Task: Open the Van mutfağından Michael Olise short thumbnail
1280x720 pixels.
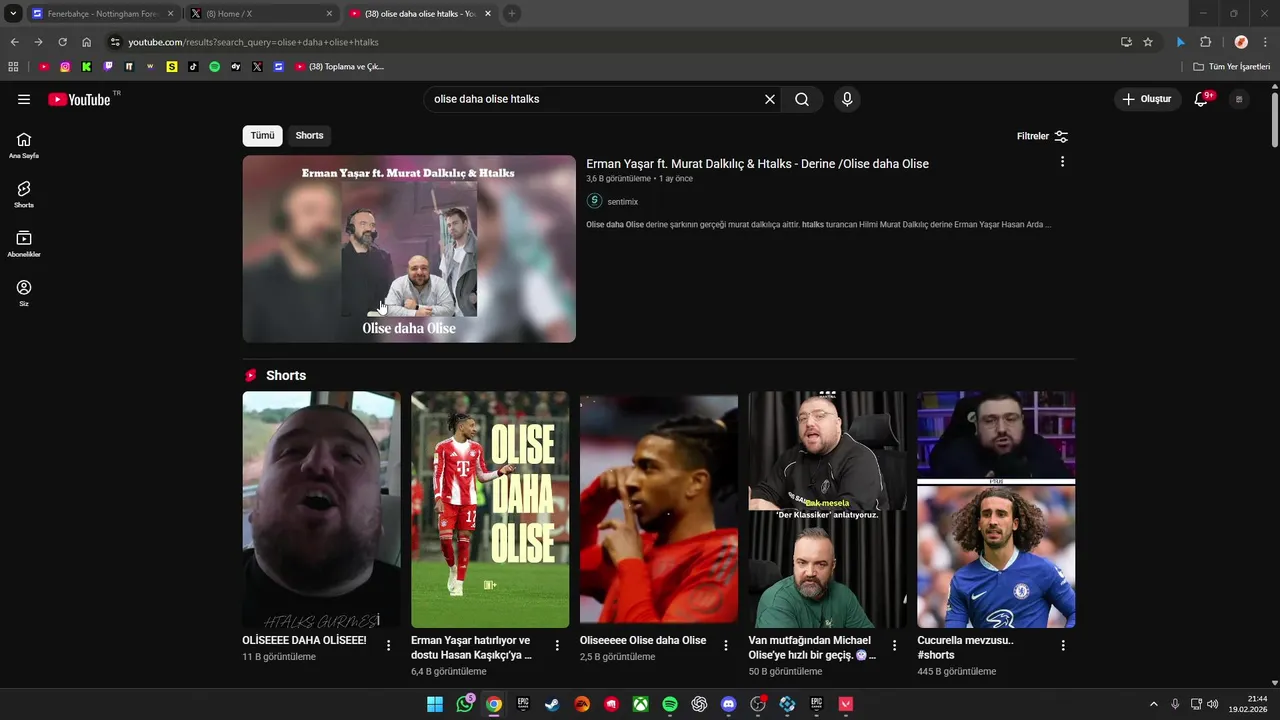Action: pos(827,509)
